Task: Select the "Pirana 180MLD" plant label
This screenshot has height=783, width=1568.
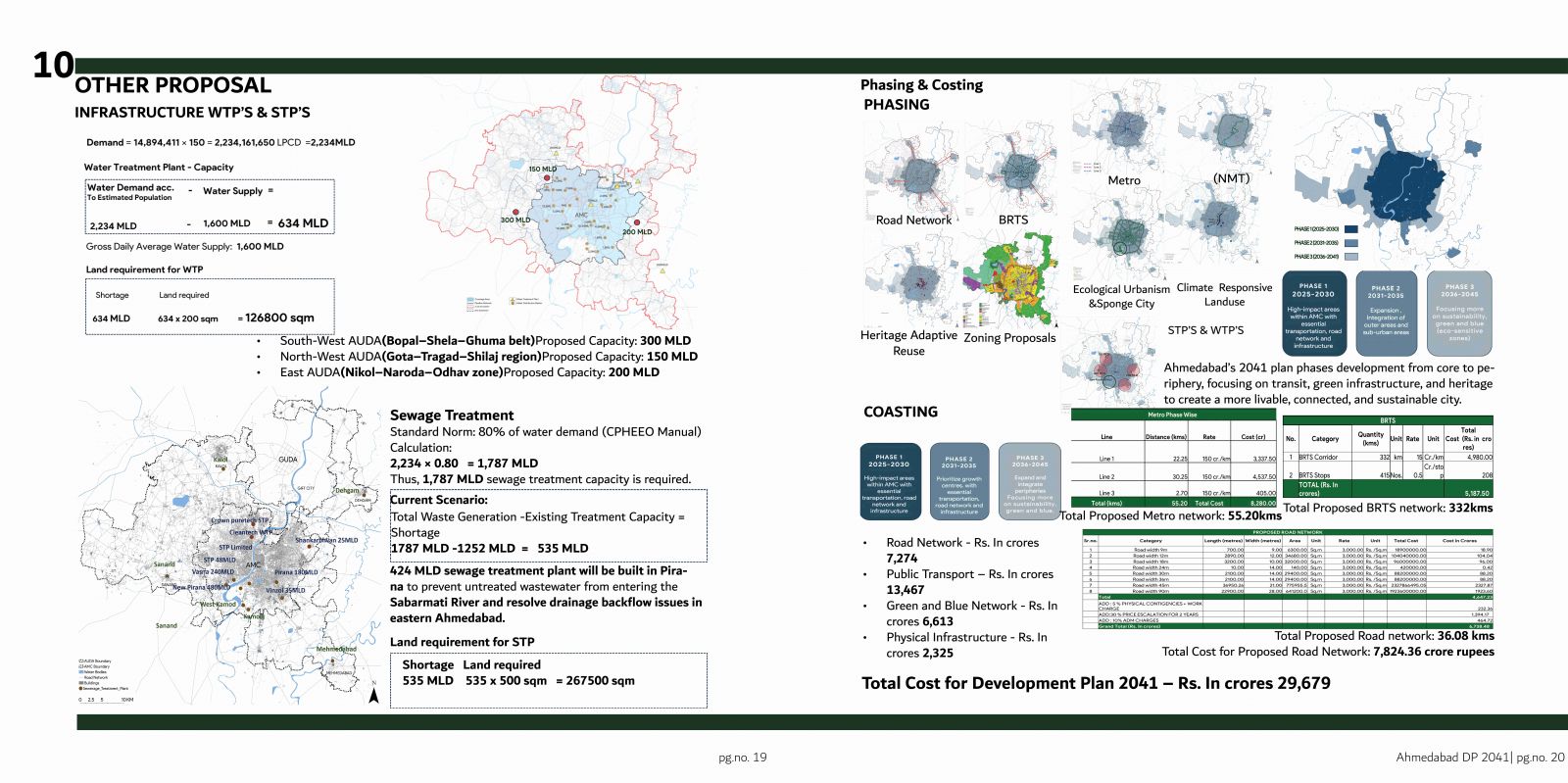Action: click(x=296, y=571)
